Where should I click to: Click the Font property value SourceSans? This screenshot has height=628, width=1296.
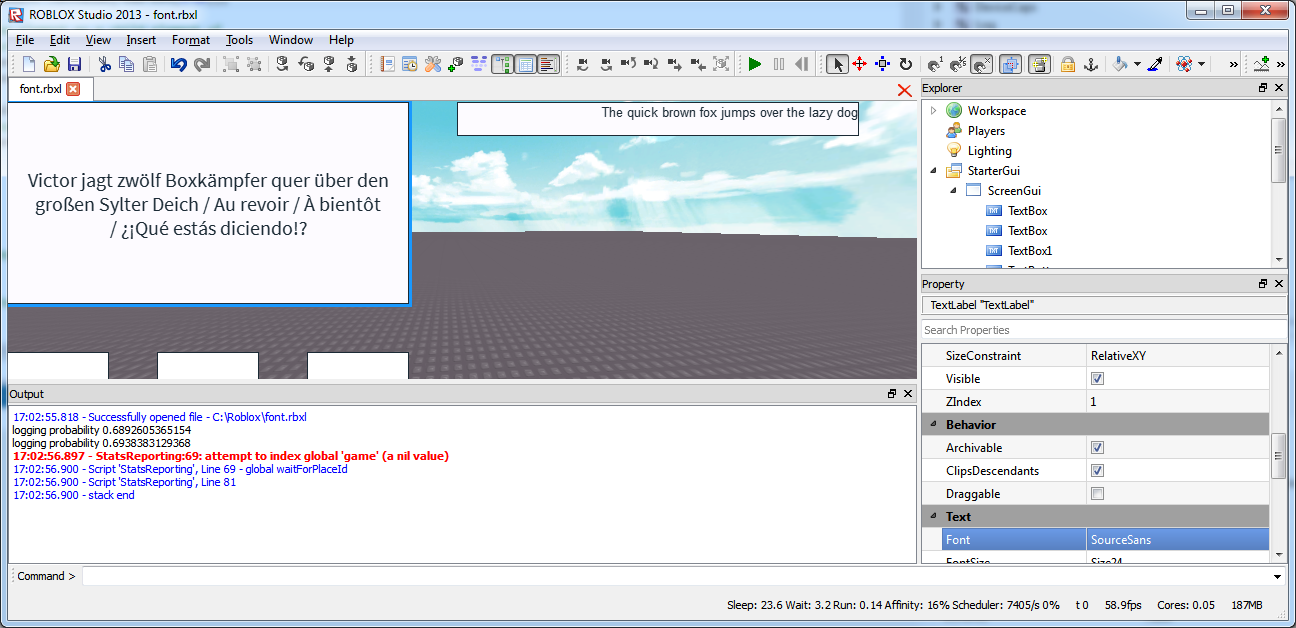1178,540
